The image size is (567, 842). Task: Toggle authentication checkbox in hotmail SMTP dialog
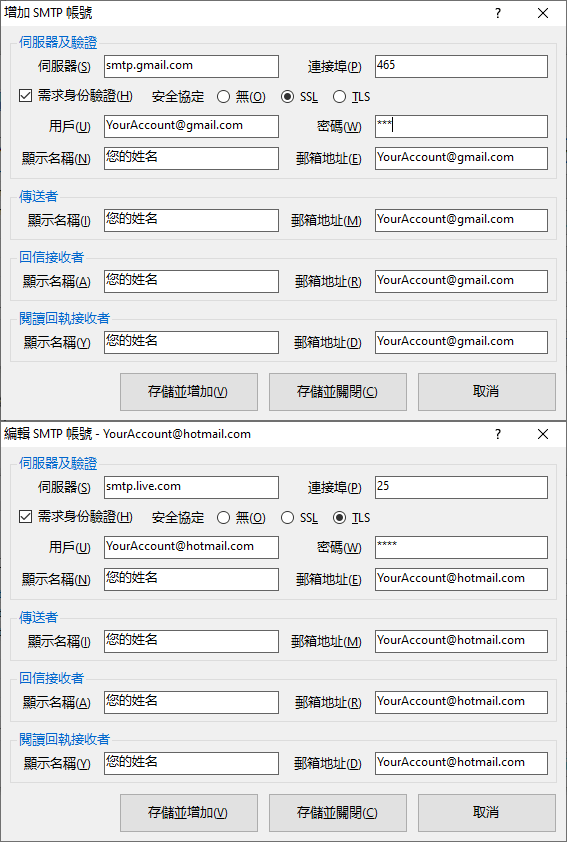25,518
